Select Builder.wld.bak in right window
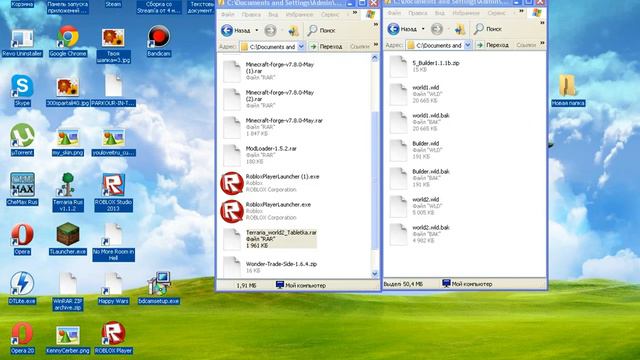Screen dimensions: 640x360 click(x=420, y=178)
